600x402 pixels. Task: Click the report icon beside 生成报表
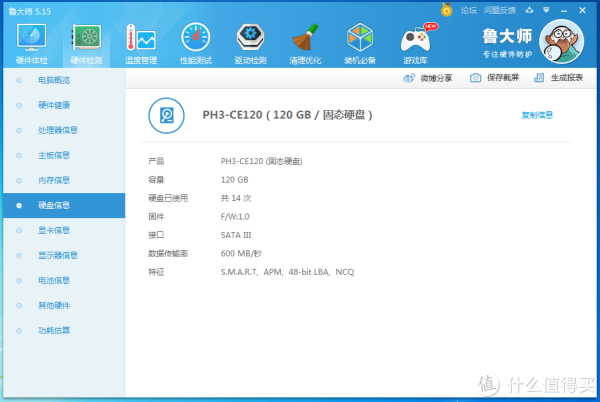539,78
